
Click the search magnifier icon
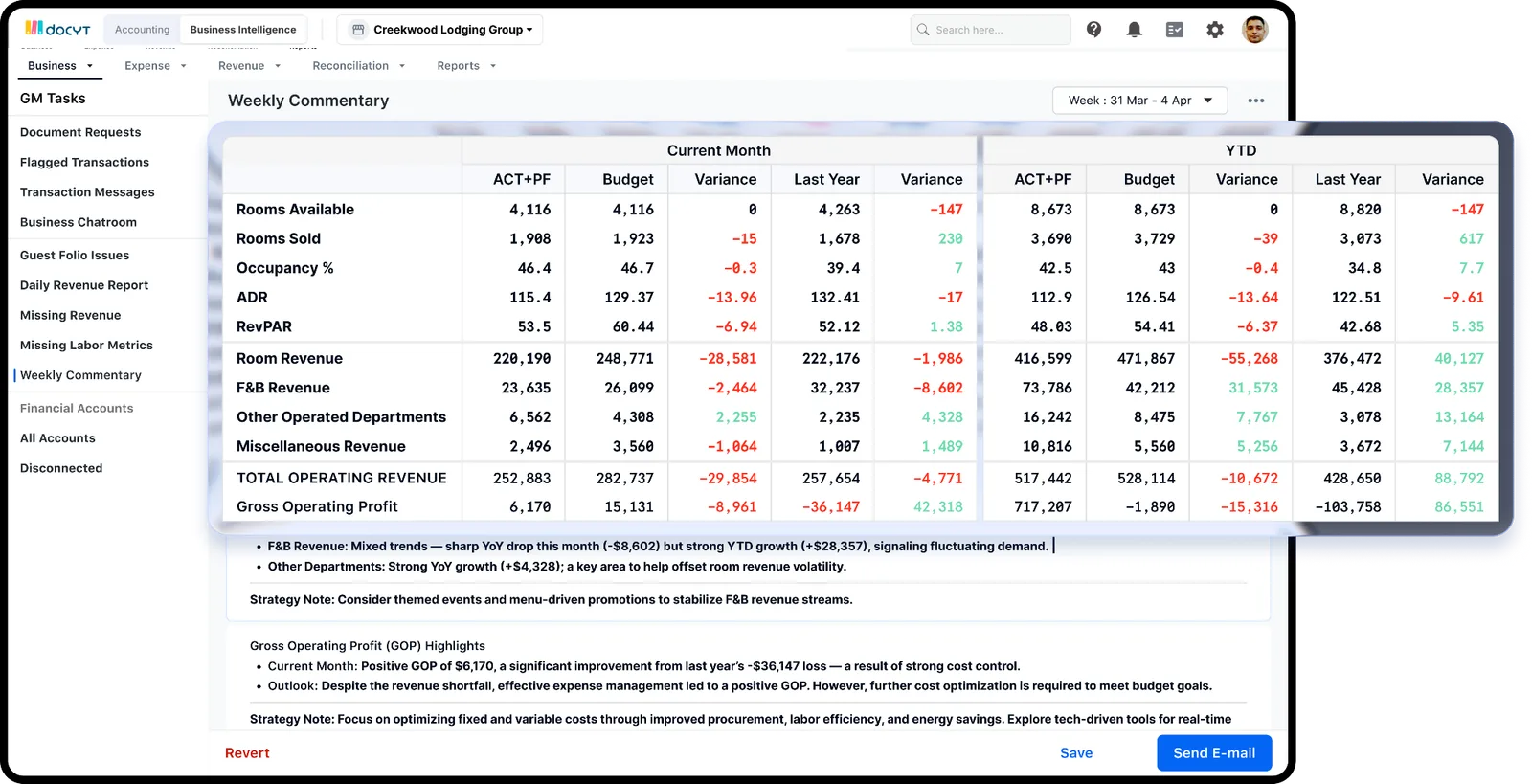coord(923,30)
